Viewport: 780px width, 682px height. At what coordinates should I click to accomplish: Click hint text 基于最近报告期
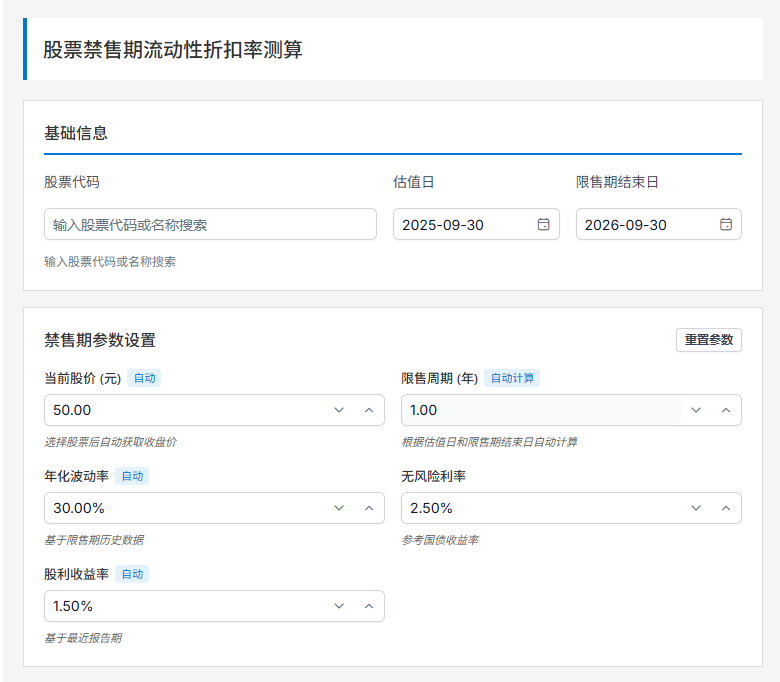[x=83, y=638]
